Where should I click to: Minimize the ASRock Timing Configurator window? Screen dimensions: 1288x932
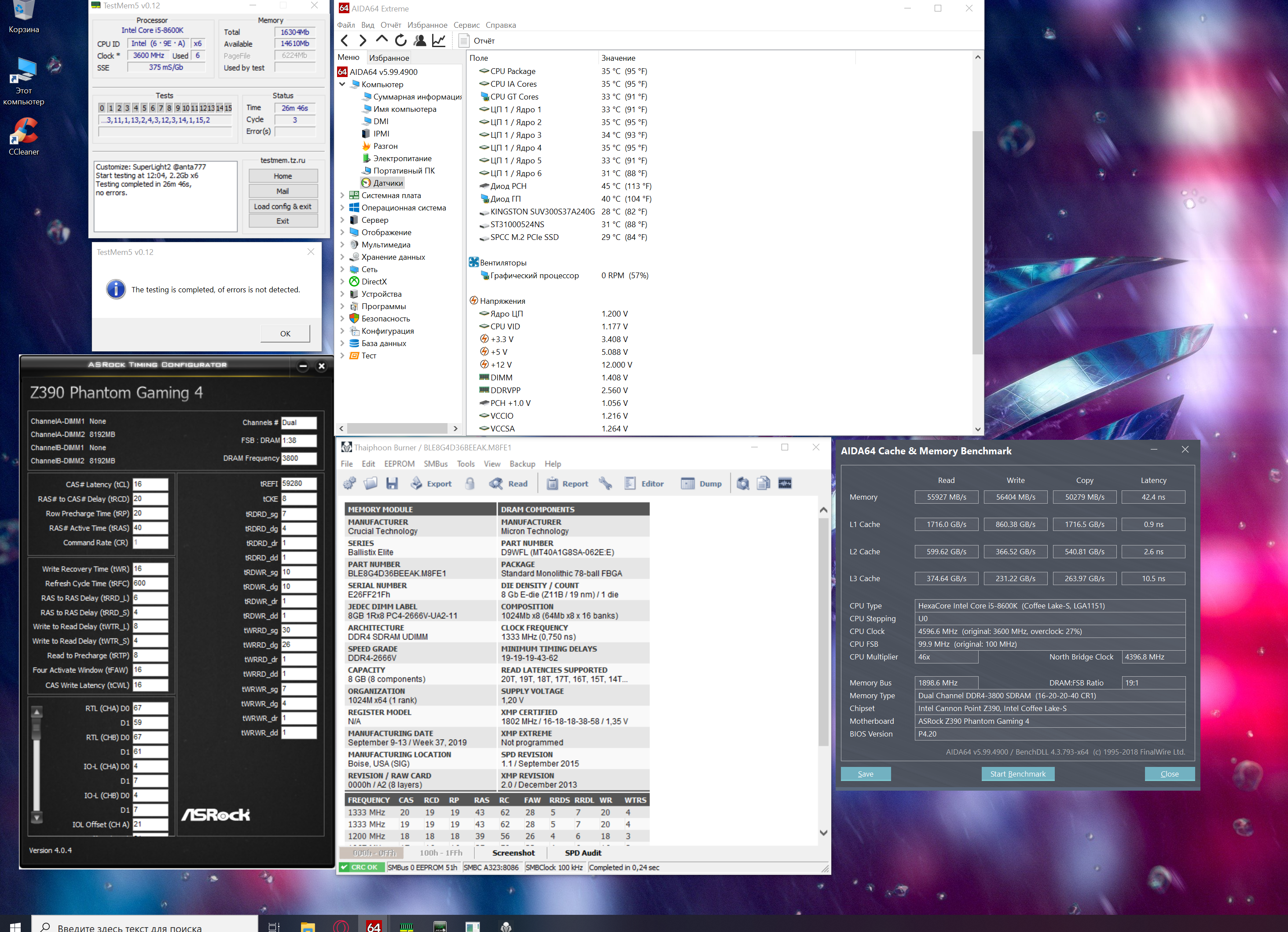pyautogui.click(x=303, y=367)
